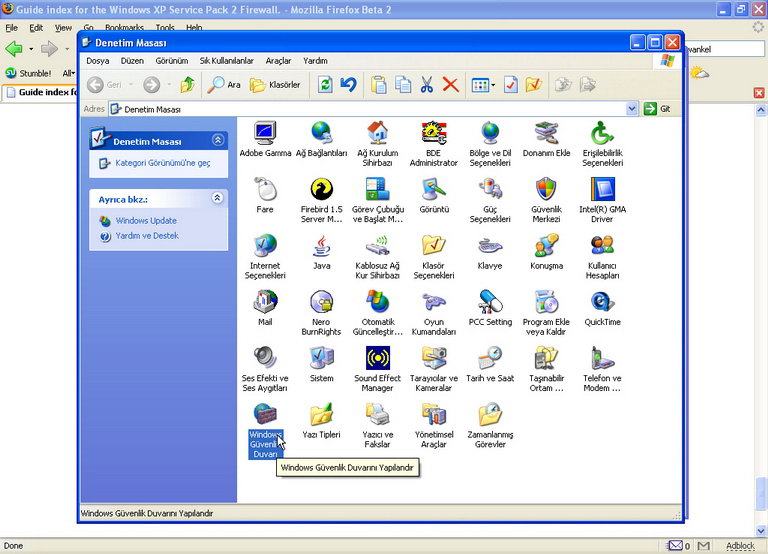Open the Windows Update link

point(146,221)
